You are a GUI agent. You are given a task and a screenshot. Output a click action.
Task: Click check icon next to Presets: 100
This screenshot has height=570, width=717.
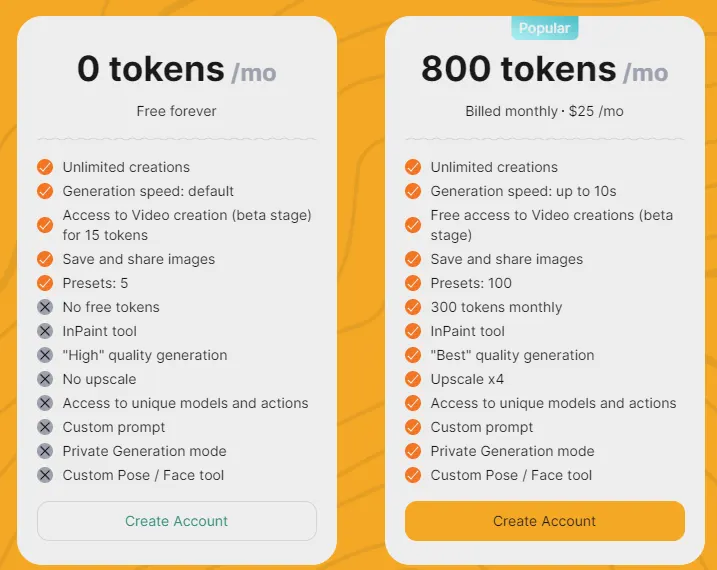pyautogui.click(x=413, y=283)
